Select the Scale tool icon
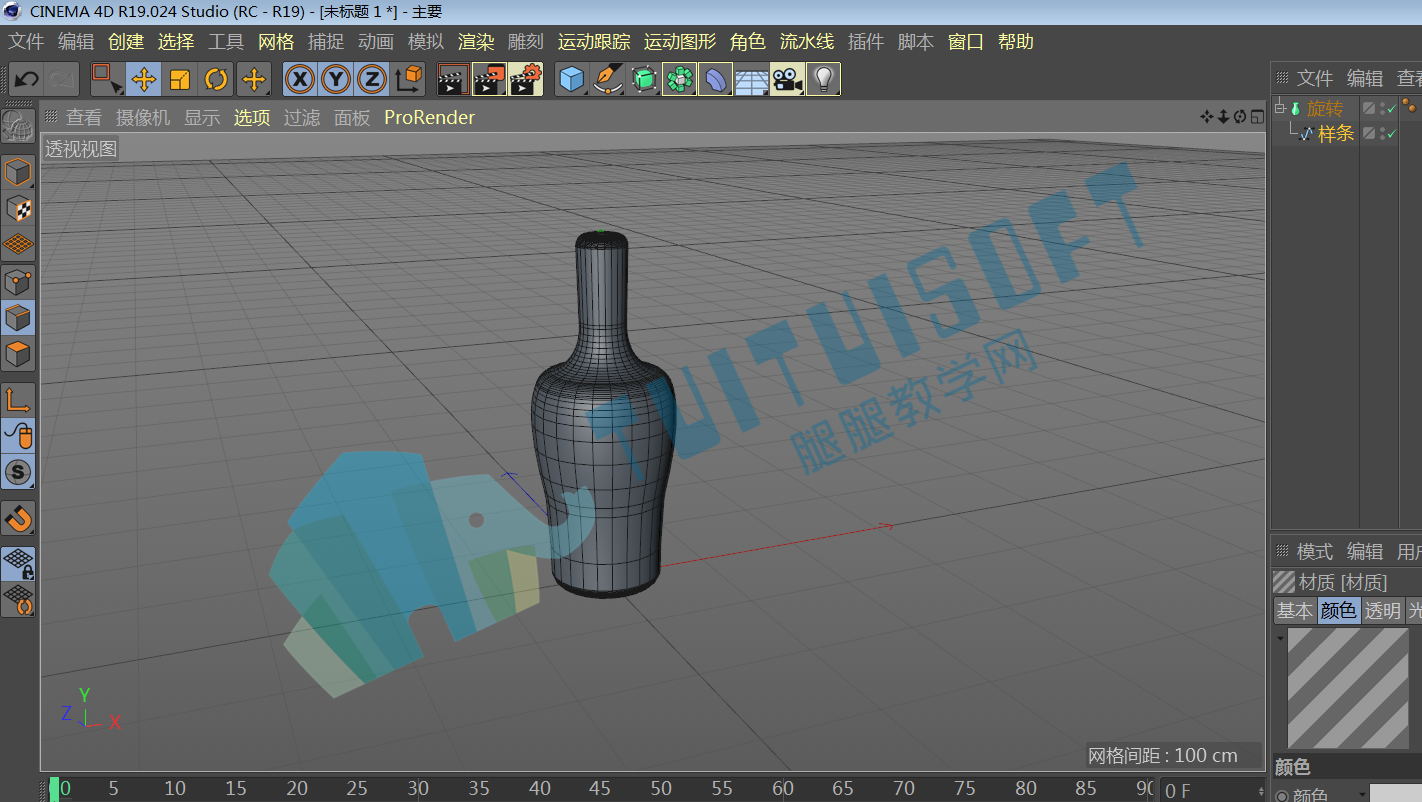 click(180, 79)
